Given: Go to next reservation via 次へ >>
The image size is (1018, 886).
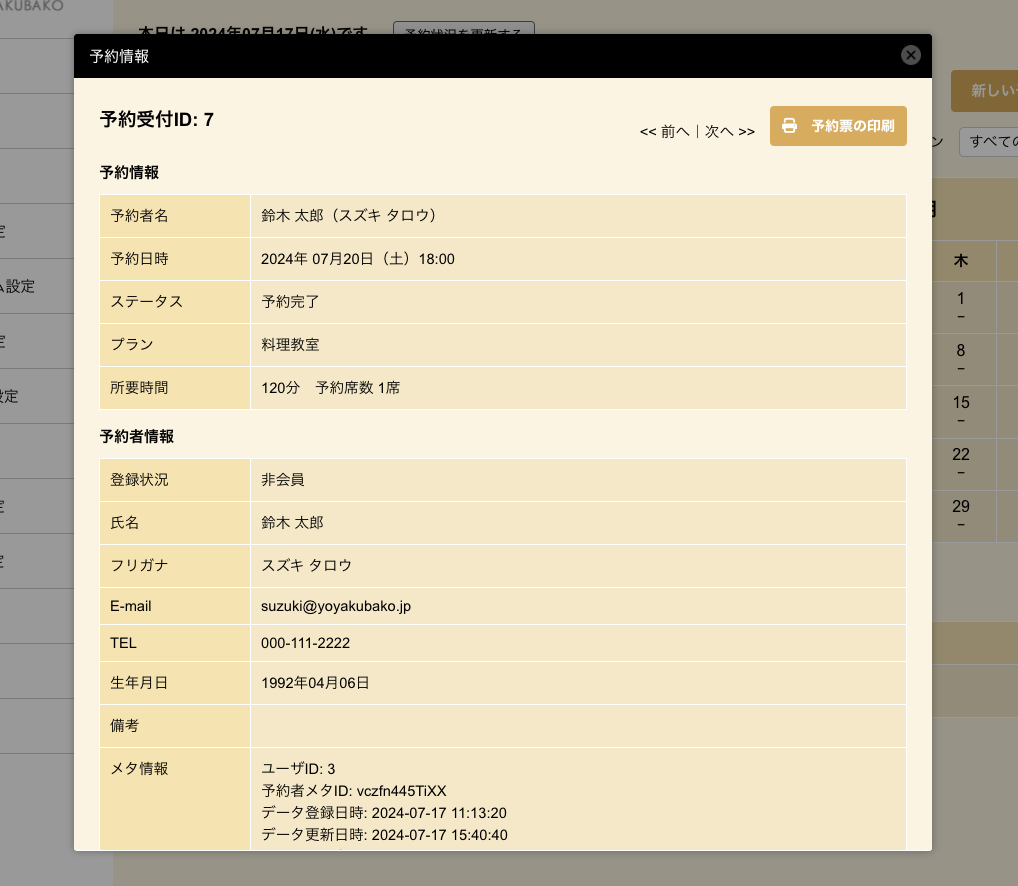Looking at the screenshot, I should [730, 132].
